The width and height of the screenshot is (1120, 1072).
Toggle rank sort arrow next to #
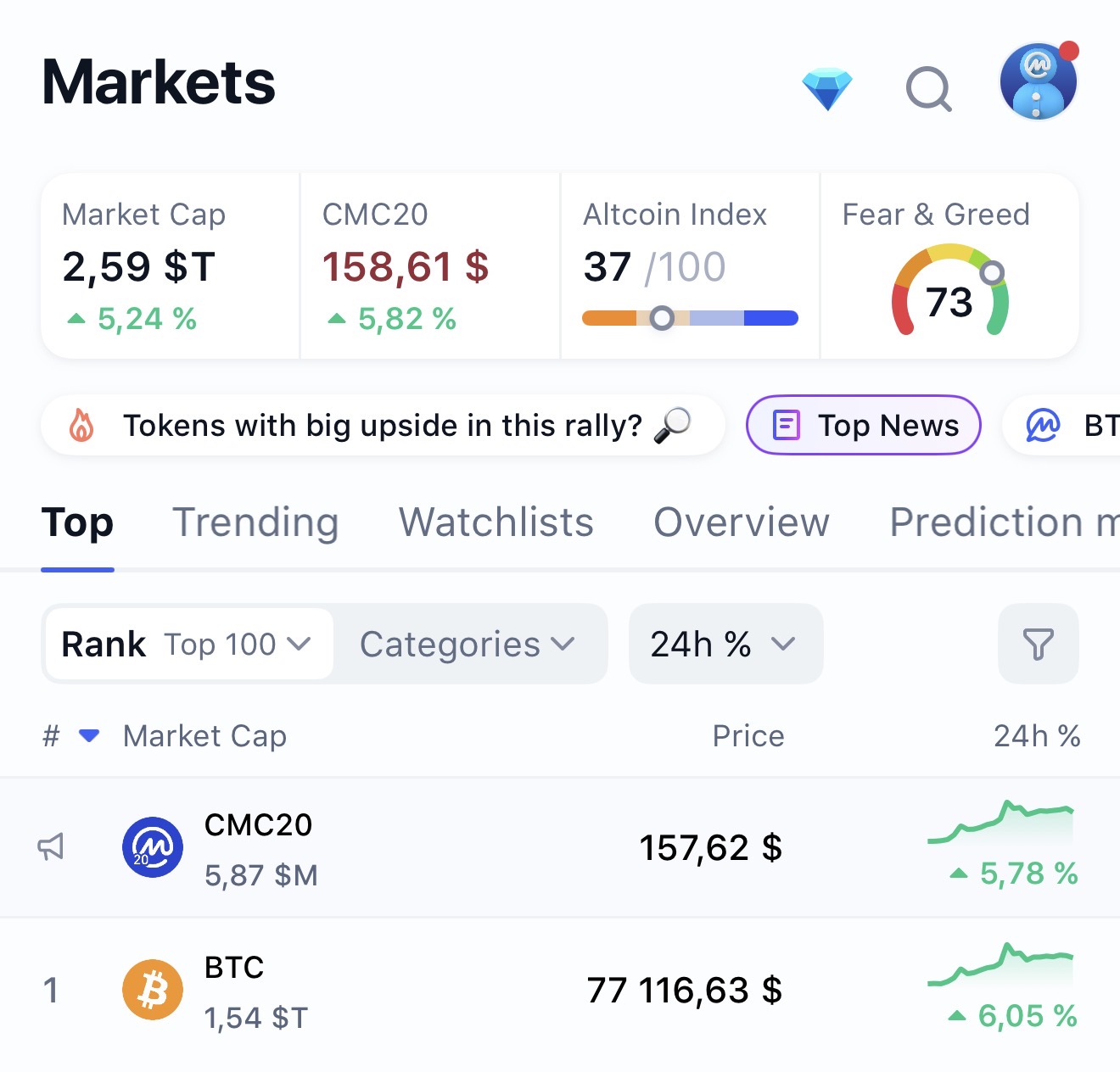[89, 735]
